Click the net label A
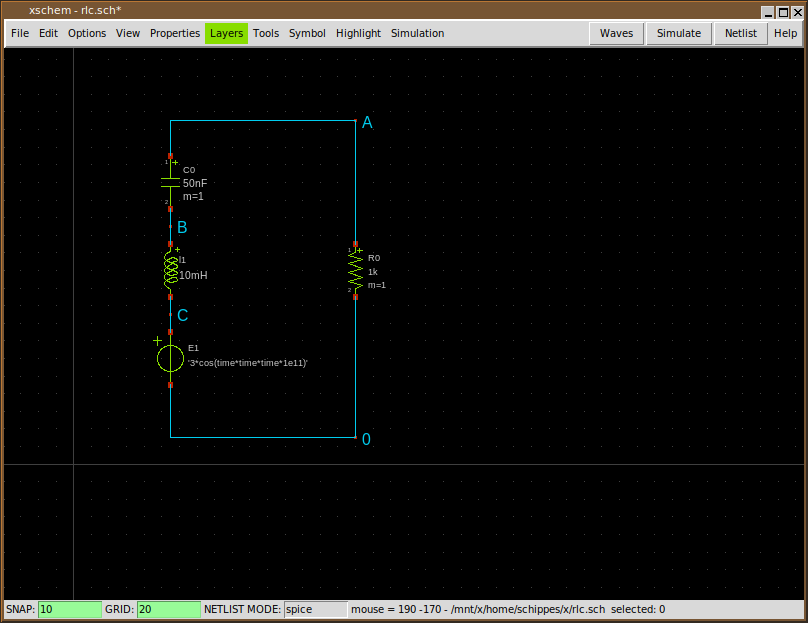Image resolution: width=808 pixels, height=623 pixels. (367, 122)
